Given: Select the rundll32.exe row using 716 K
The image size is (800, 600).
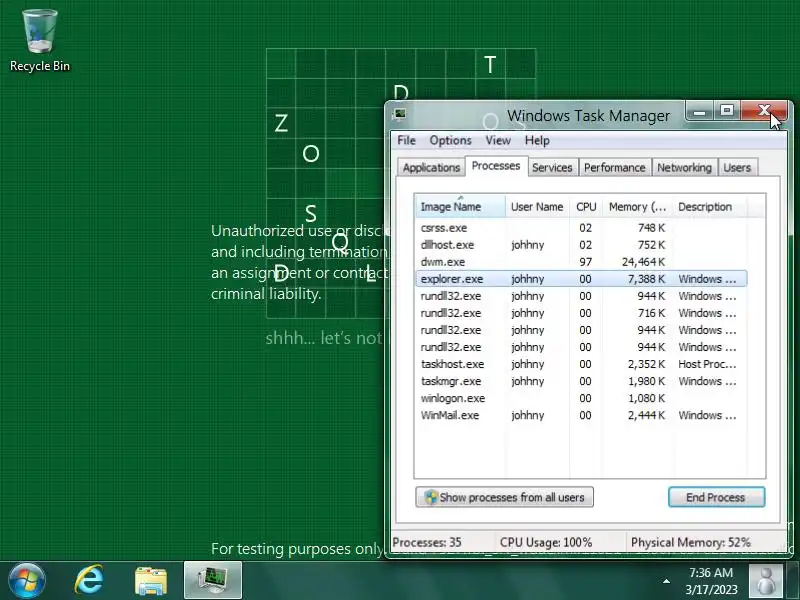Looking at the screenshot, I should 581,313.
